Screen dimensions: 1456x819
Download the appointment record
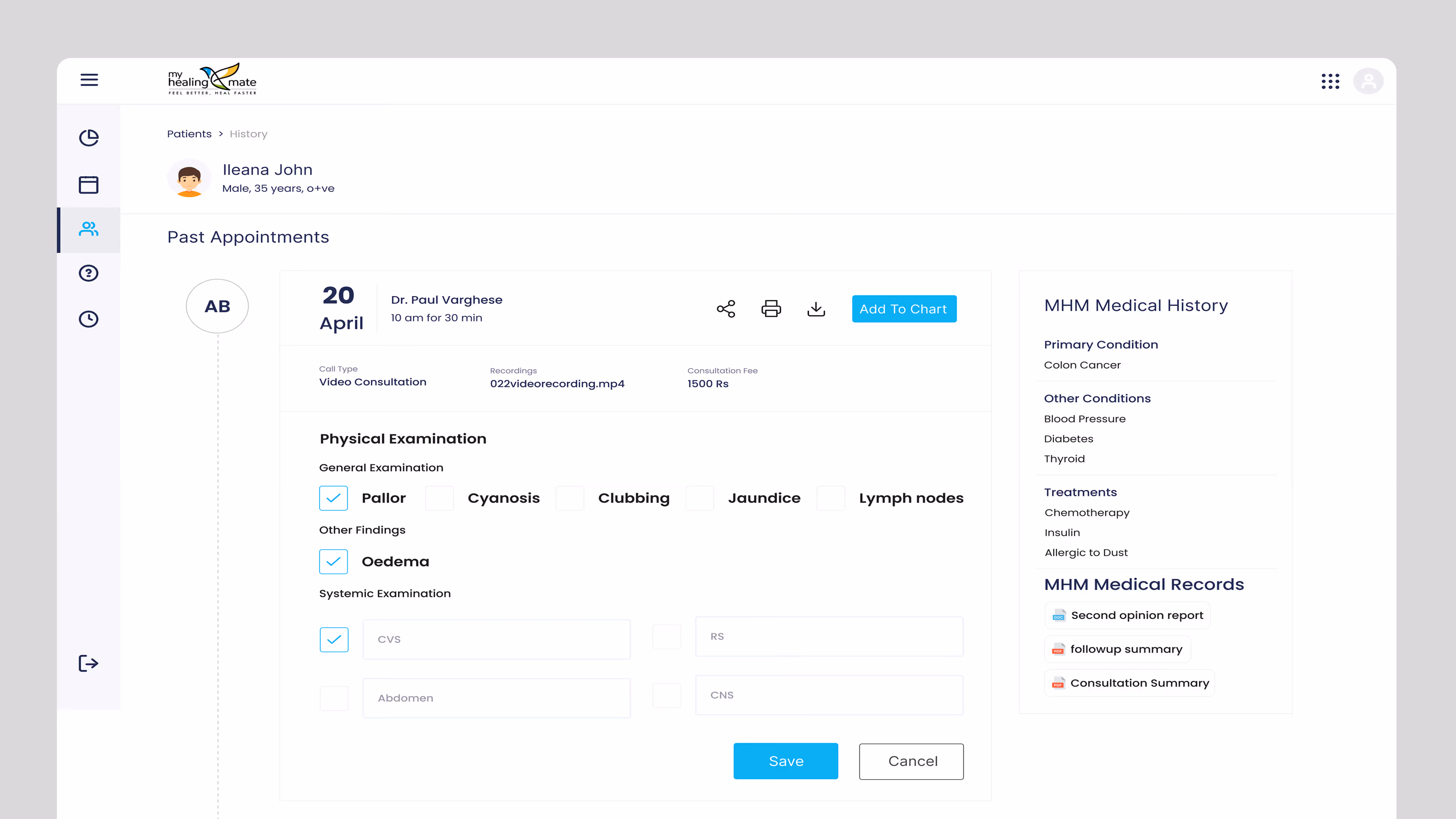(x=816, y=309)
